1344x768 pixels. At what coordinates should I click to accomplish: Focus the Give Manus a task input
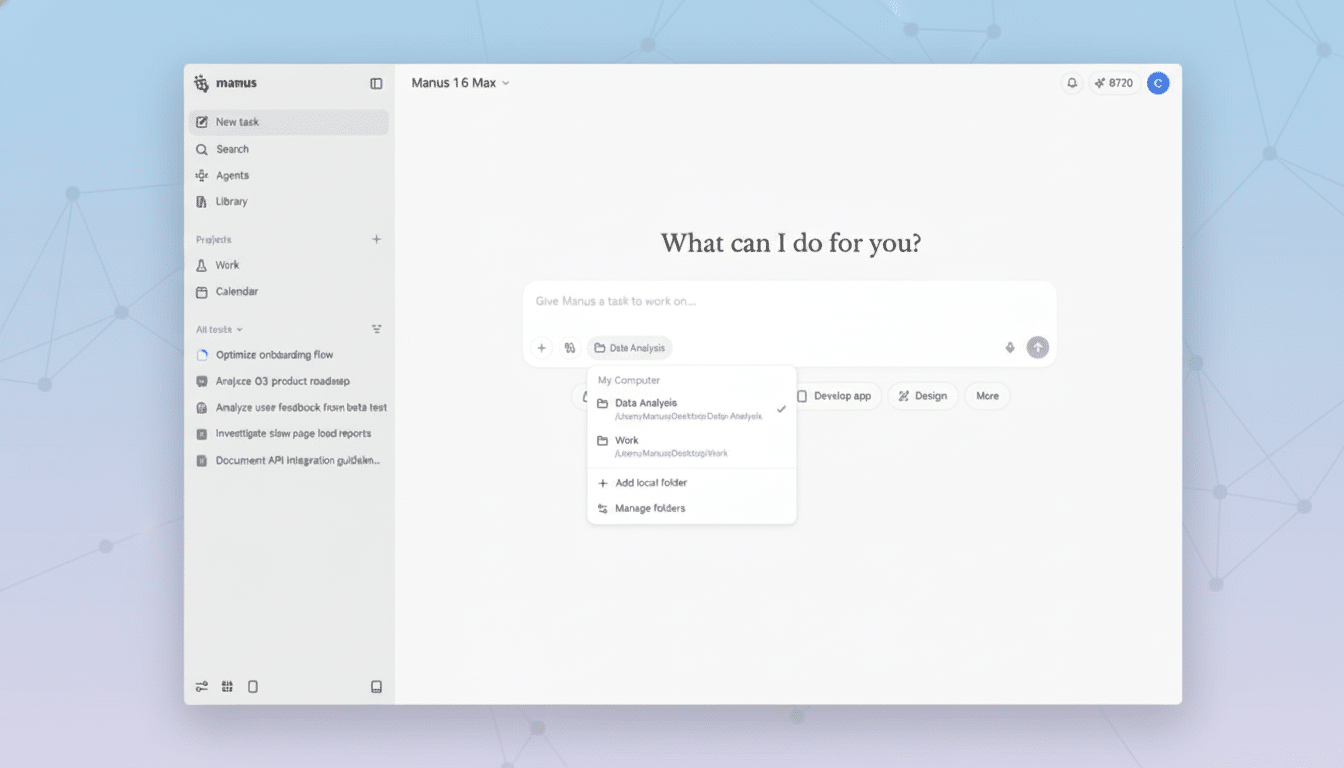click(789, 301)
